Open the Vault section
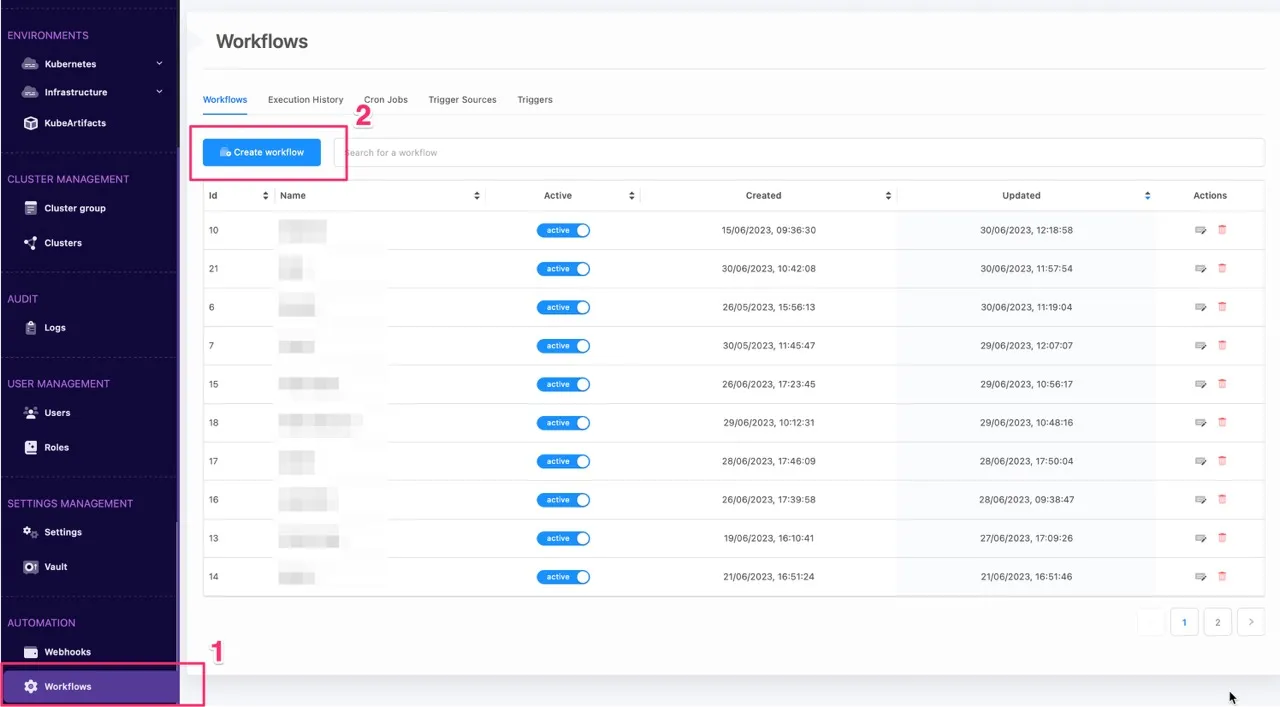Viewport: 1280px width, 707px height. coord(46,567)
